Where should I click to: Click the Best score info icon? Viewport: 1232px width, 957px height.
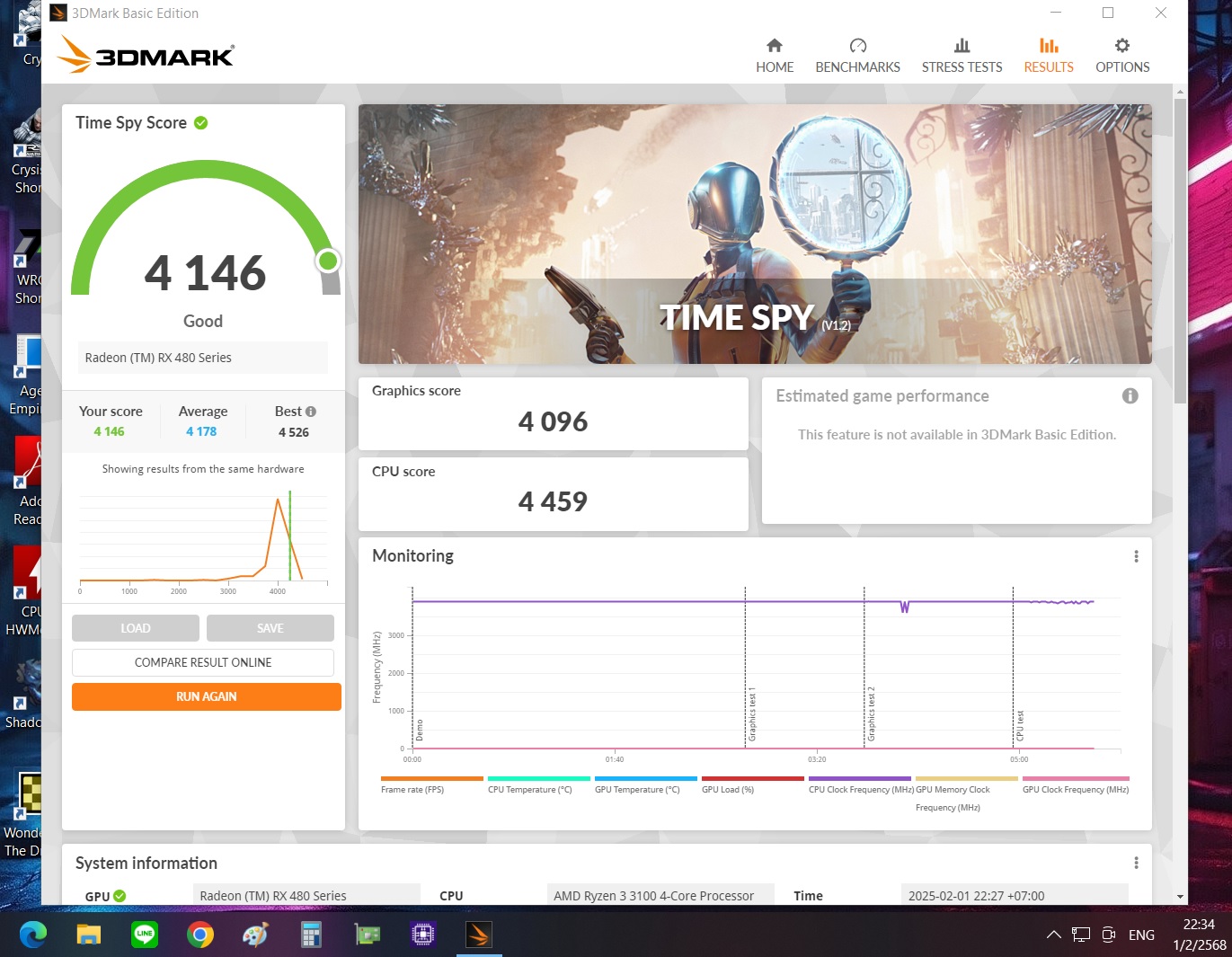pyautogui.click(x=311, y=412)
